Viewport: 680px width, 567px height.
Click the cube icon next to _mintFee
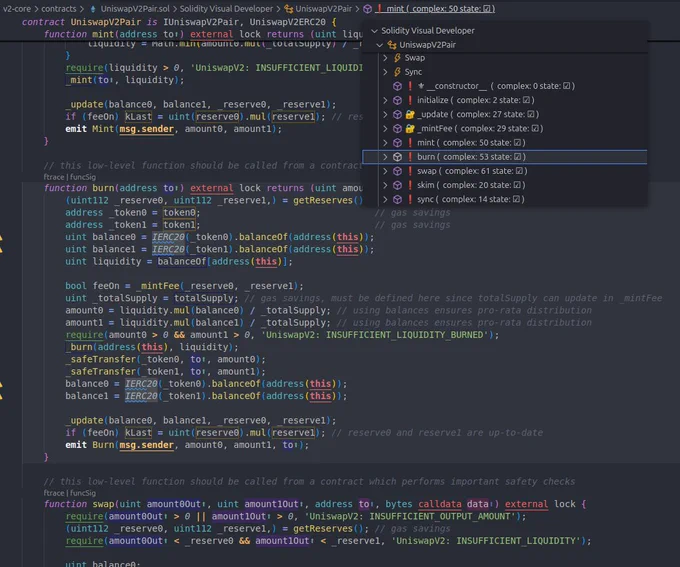(397, 129)
